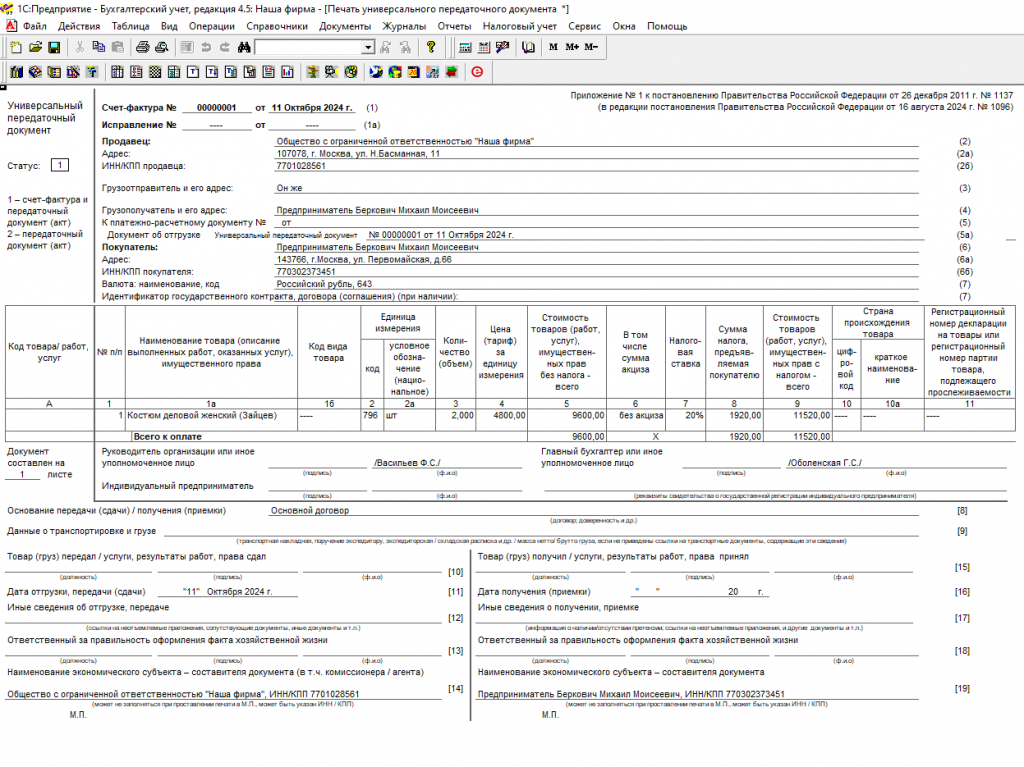Open the Операции menu
This screenshot has width=1024, height=767.
pos(212,26)
